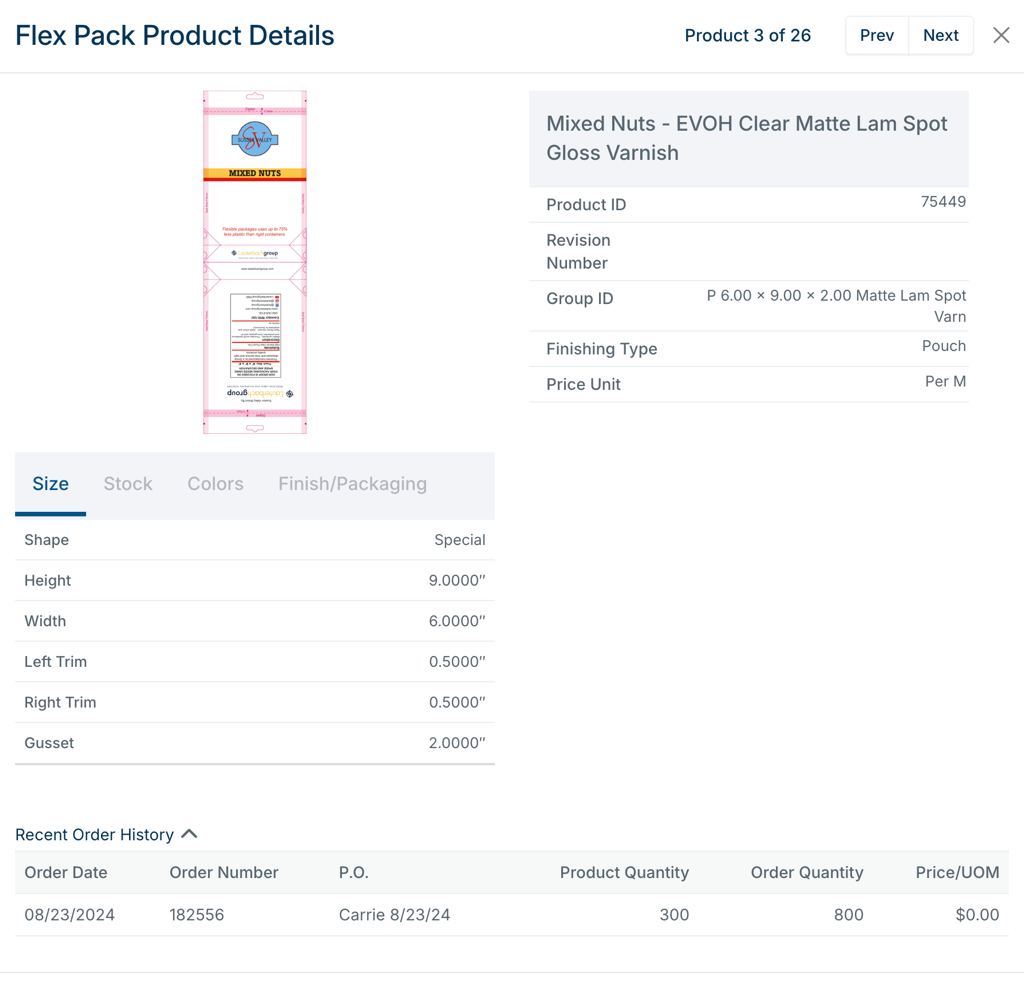
Task: Select order number 182556 in history
Action: tap(197, 915)
